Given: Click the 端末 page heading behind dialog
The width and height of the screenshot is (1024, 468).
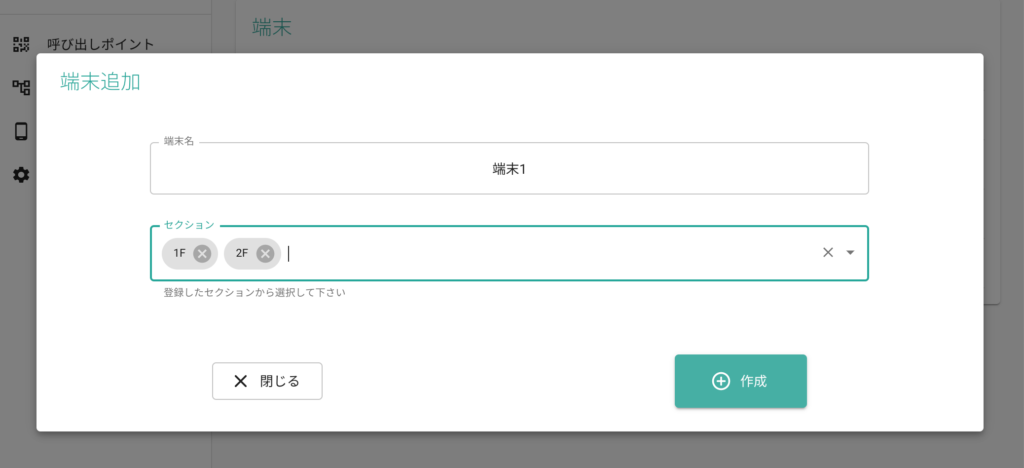Looking at the screenshot, I should (272, 27).
